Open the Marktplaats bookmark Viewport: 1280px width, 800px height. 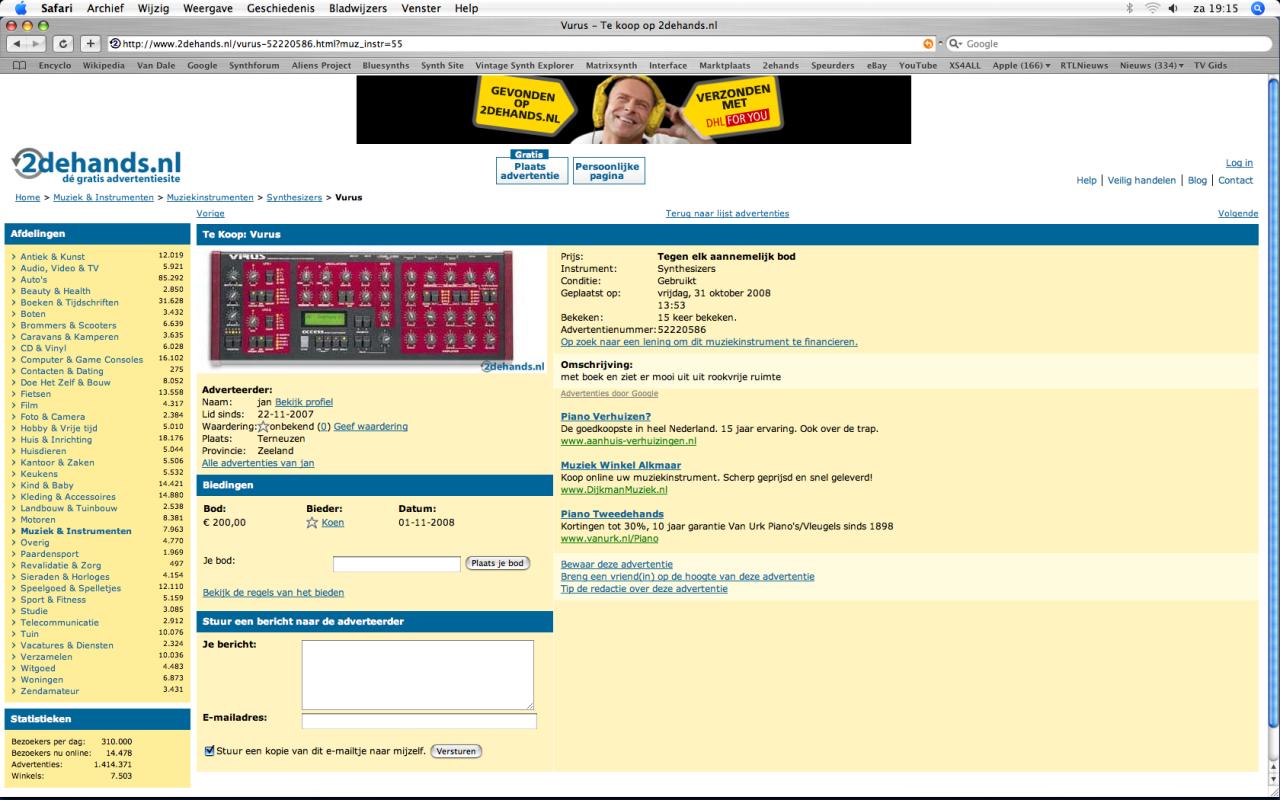click(x=724, y=66)
